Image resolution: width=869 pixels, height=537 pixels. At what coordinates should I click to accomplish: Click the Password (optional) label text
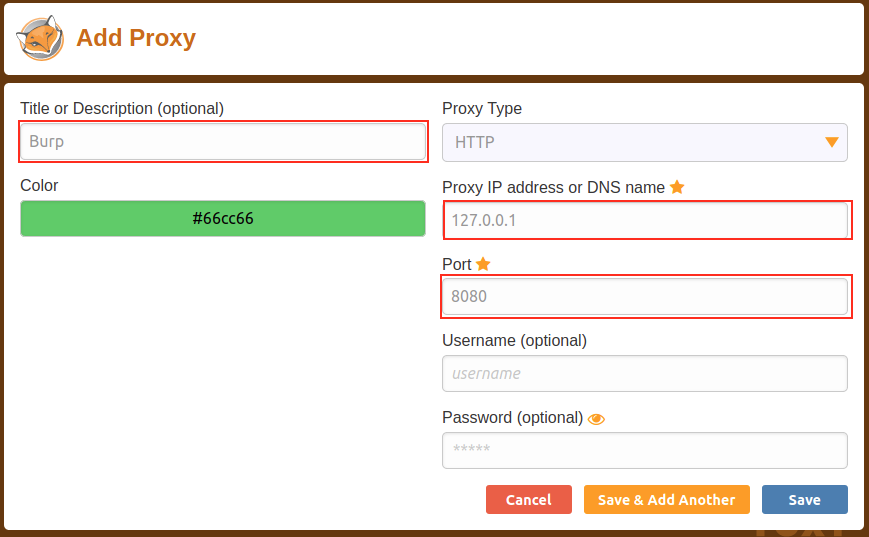(512, 417)
